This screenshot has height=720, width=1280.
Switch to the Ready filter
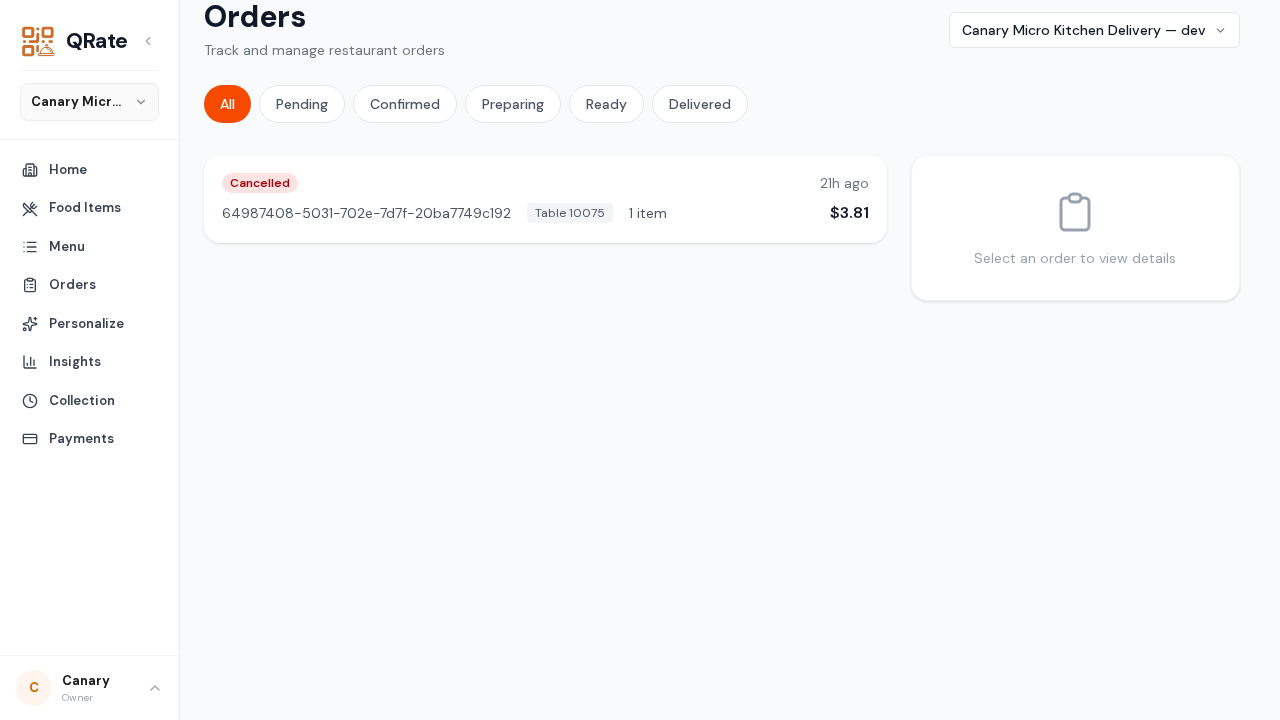[x=606, y=104]
